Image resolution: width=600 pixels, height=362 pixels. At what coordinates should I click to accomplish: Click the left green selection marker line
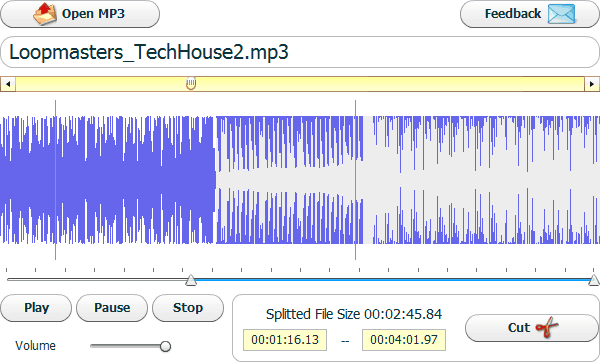(55, 180)
